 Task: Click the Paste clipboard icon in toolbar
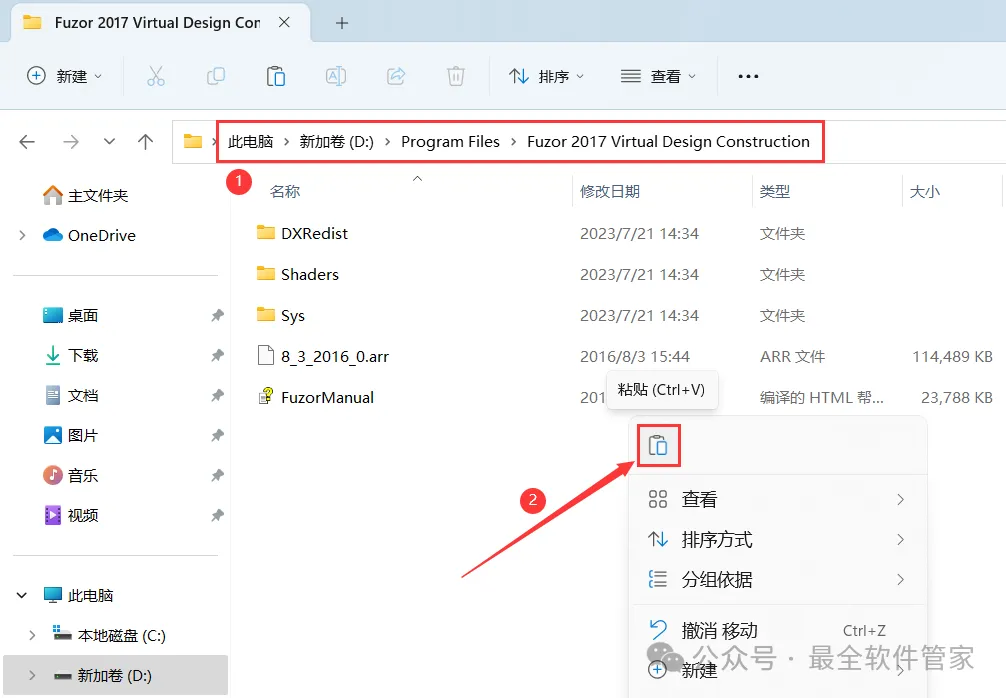click(276, 76)
